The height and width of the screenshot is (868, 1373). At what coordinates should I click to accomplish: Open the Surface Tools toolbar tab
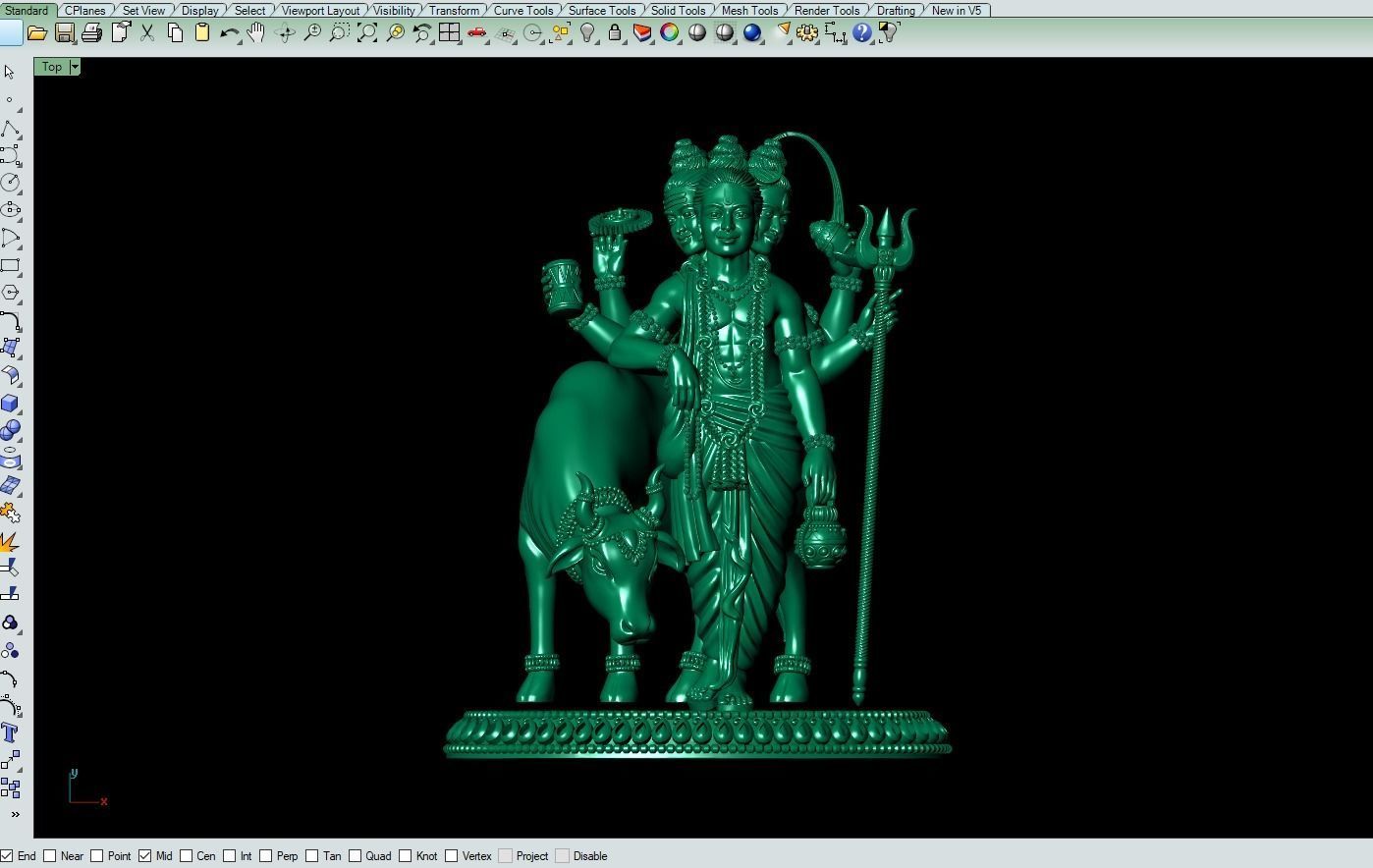pyautogui.click(x=602, y=11)
